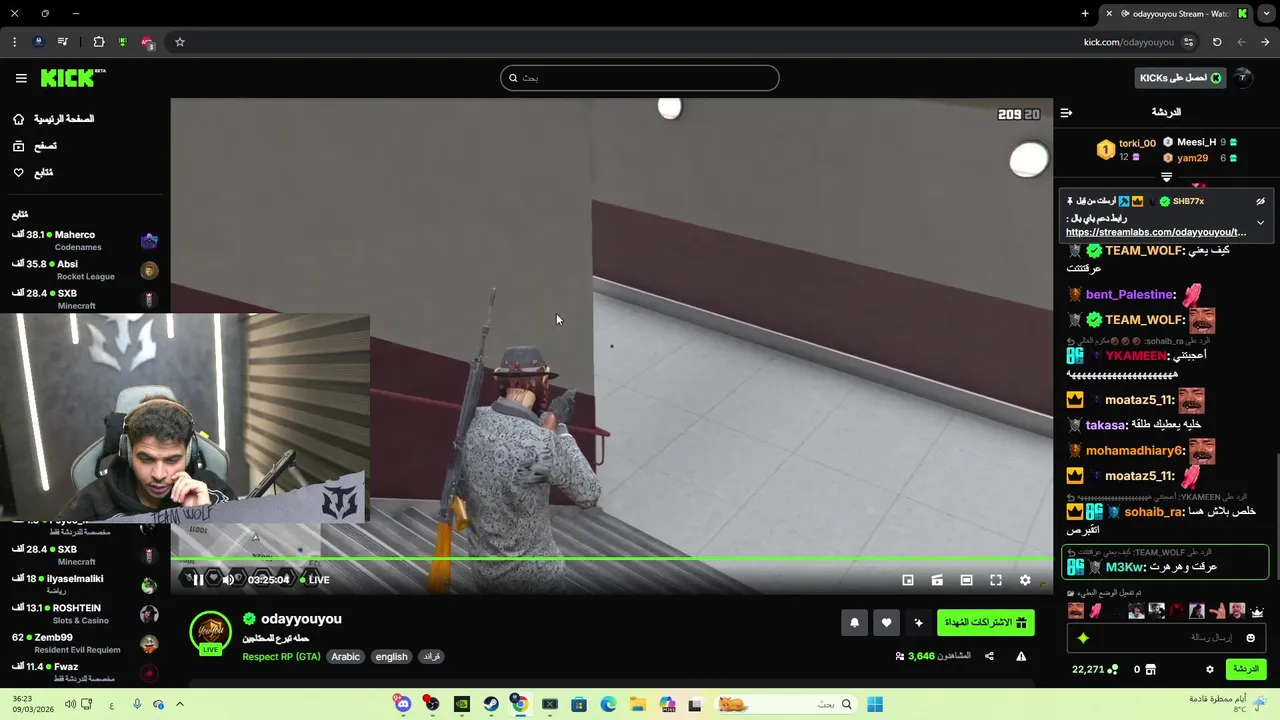This screenshot has width=1280, height=720.
Task: Click the green stream progress bar
Action: point(611,560)
